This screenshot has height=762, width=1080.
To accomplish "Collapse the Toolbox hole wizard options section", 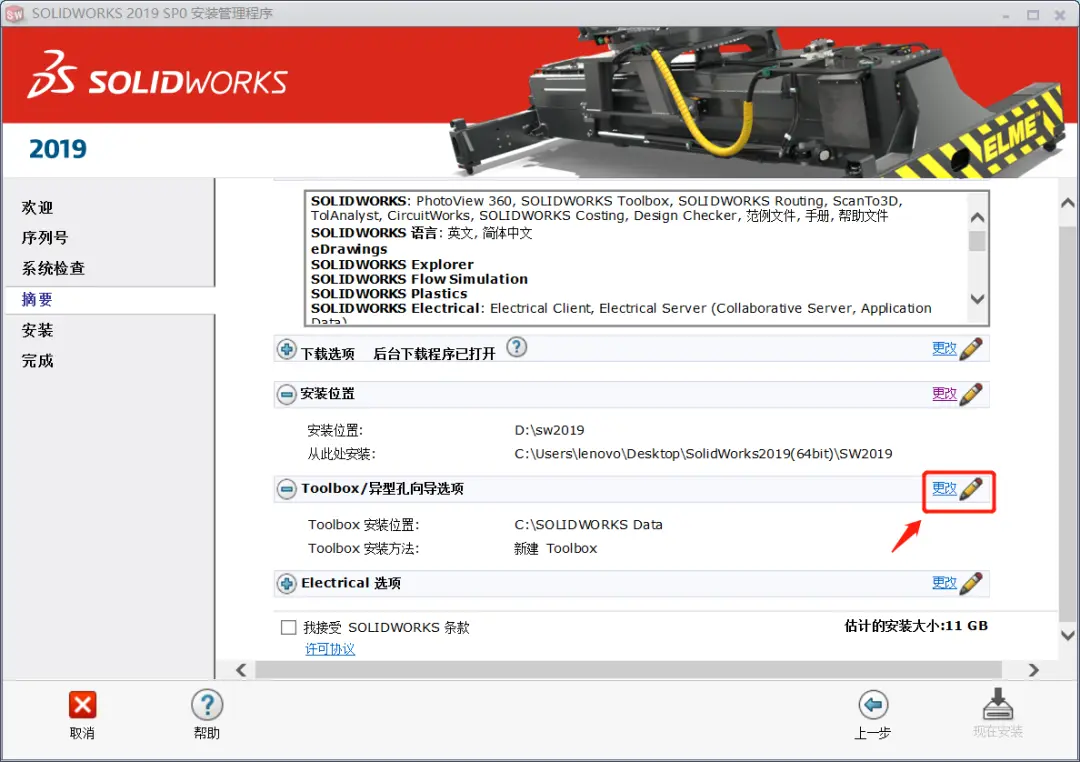I will tap(287, 489).
